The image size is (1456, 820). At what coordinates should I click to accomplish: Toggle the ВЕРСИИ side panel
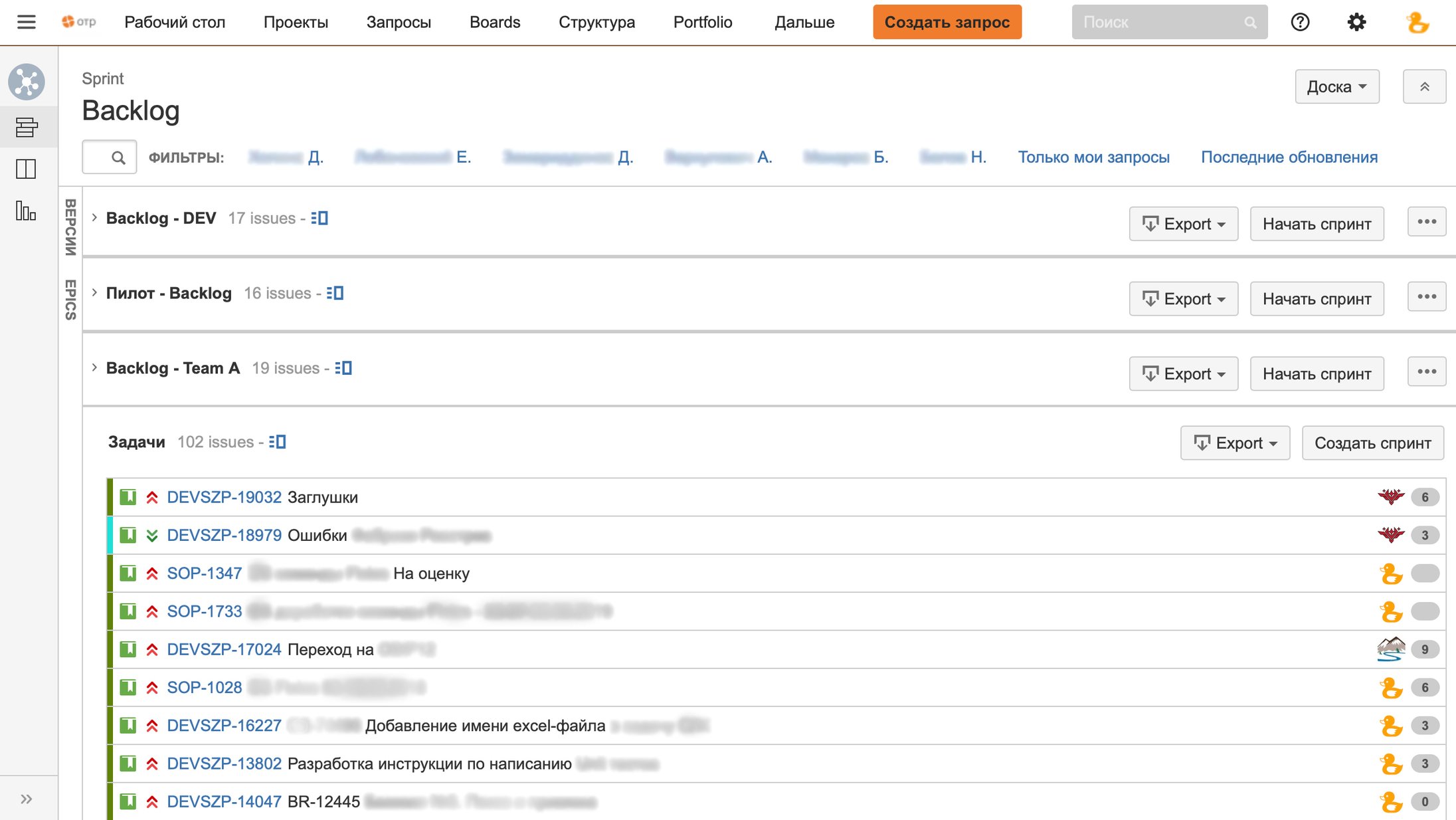pyautogui.click(x=70, y=227)
